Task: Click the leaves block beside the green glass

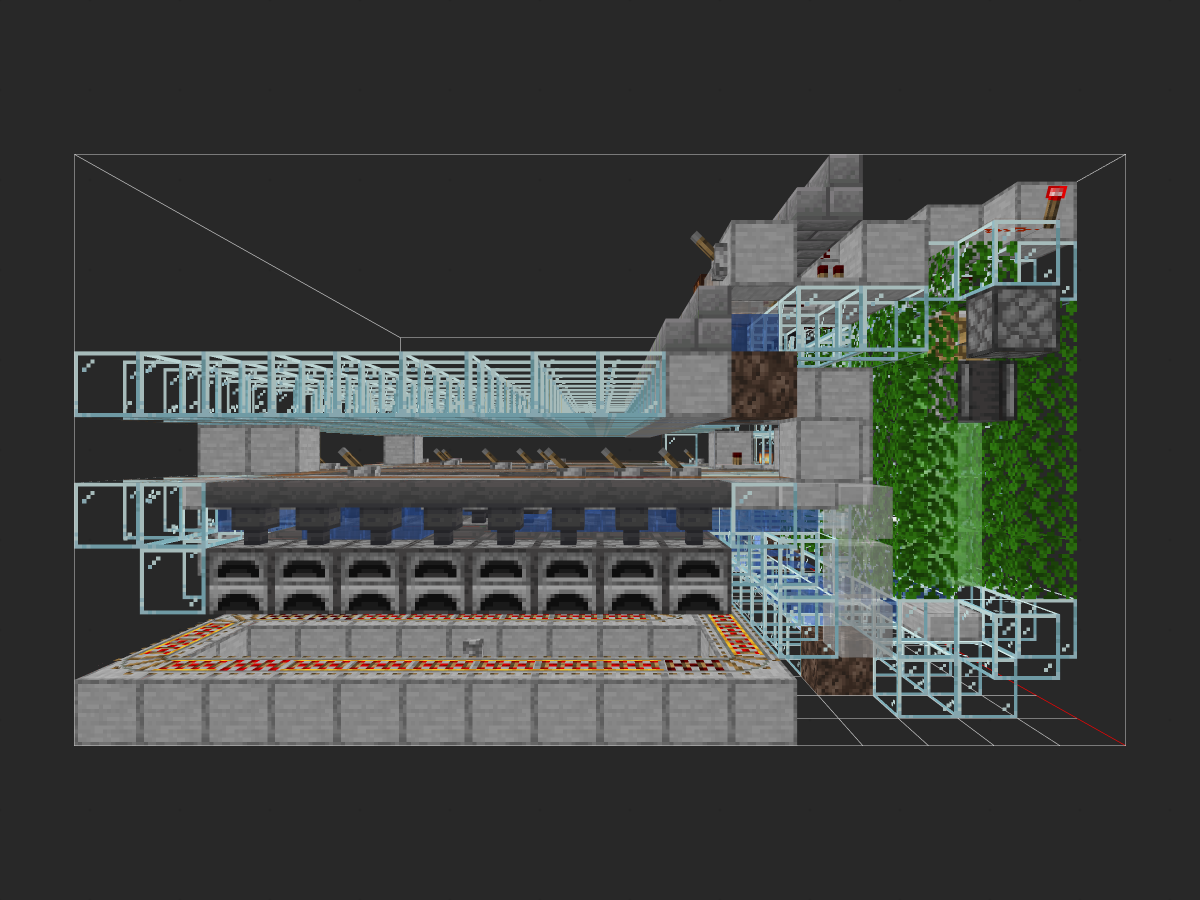Action: 1030,500
